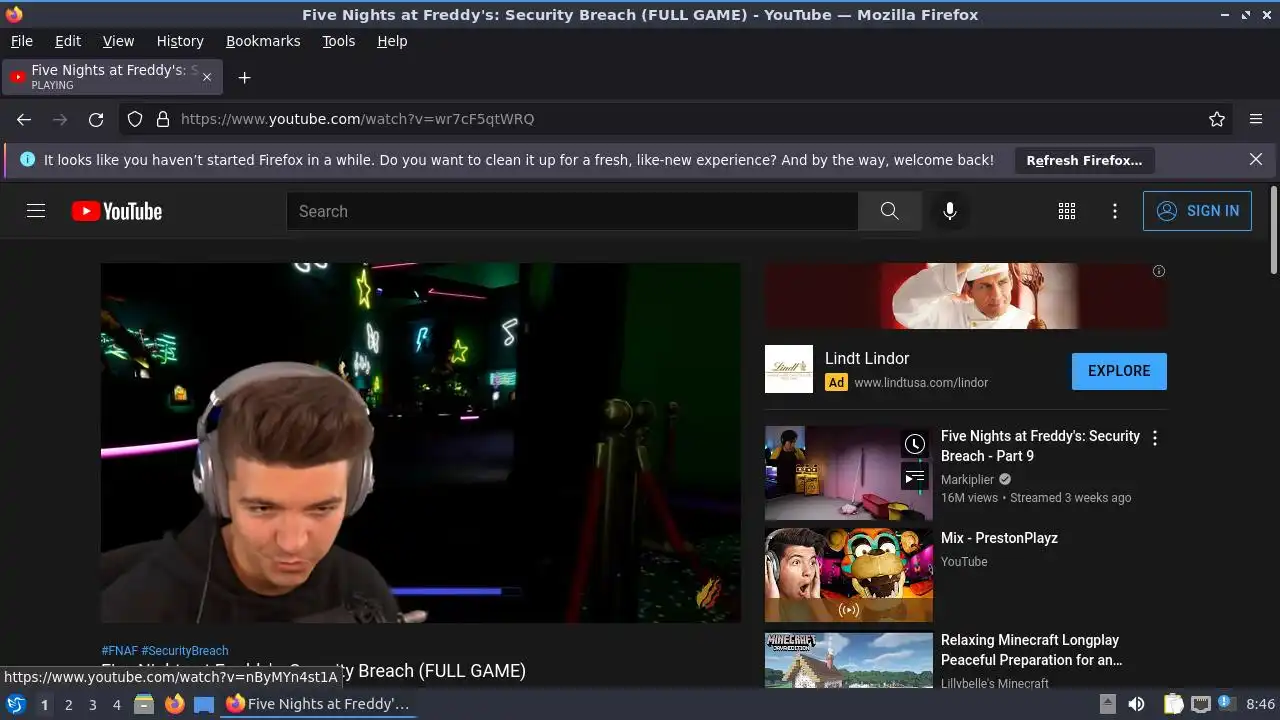The width and height of the screenshot is (1280, 720).
Task: Click the site security padlock icon
Action: pos(163,119)
